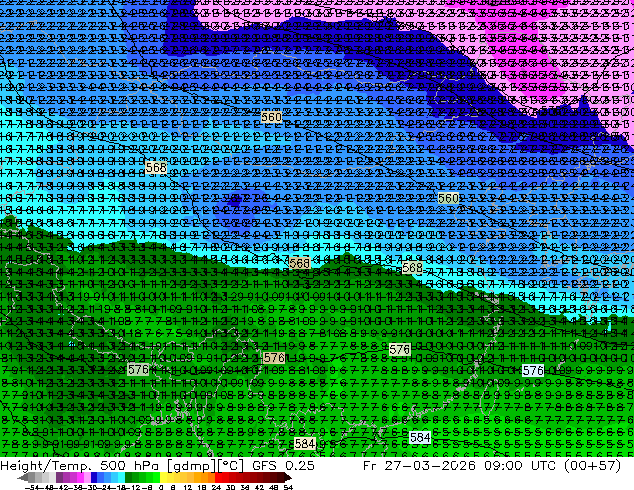Click the cyan swatch in the color legend

pyautogui.click(x=121, y=478)
